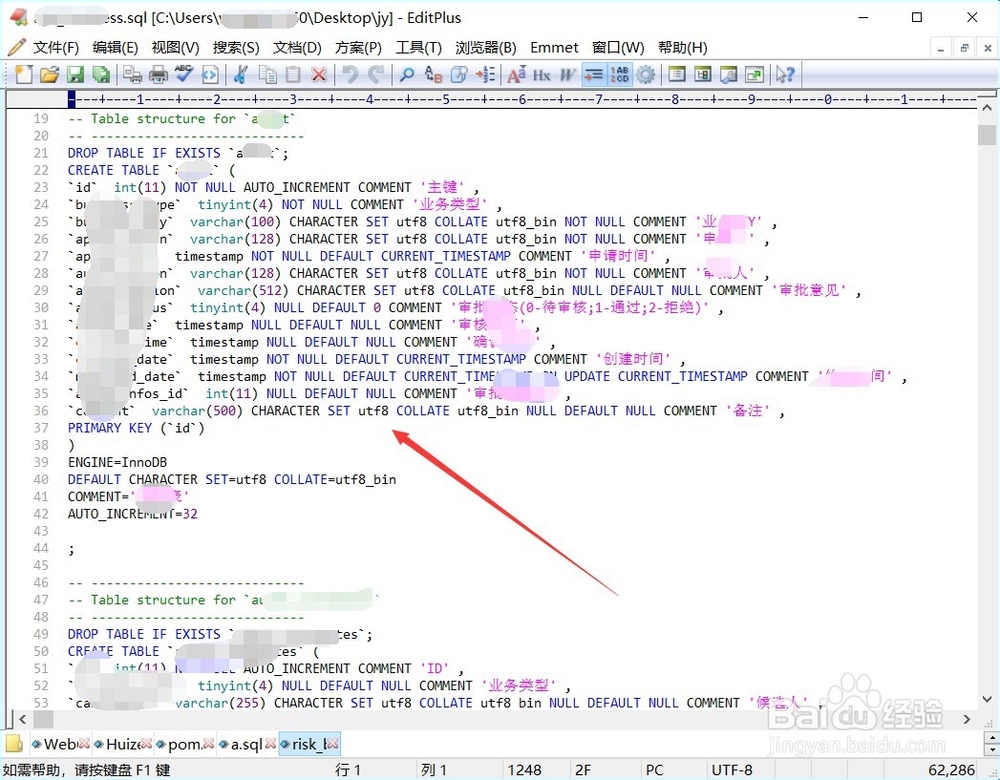The width and height of the screenshot is (1000, 780).
Task: Open Find using magnifier icon
Action: coord(406,75)
